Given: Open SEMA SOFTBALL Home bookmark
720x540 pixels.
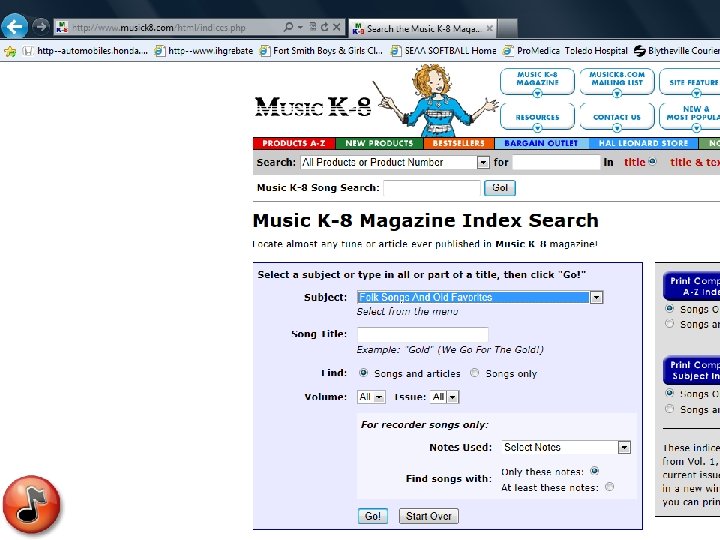Looking at the screenshot, I should pos(443,51).
